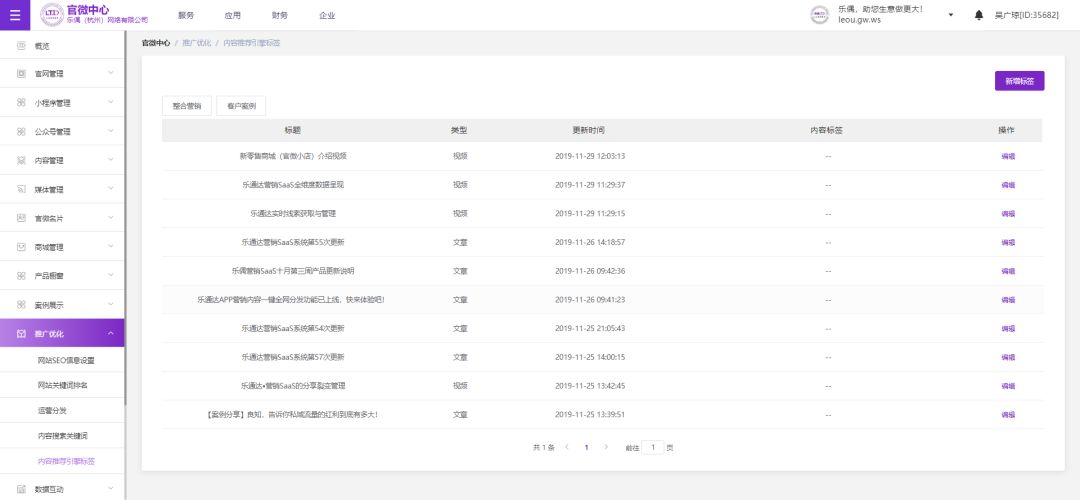The width and height of the screenshot is (1080, 500).
Task: Click the 内容管理 sidebar icon
Action: coord(21,160)
